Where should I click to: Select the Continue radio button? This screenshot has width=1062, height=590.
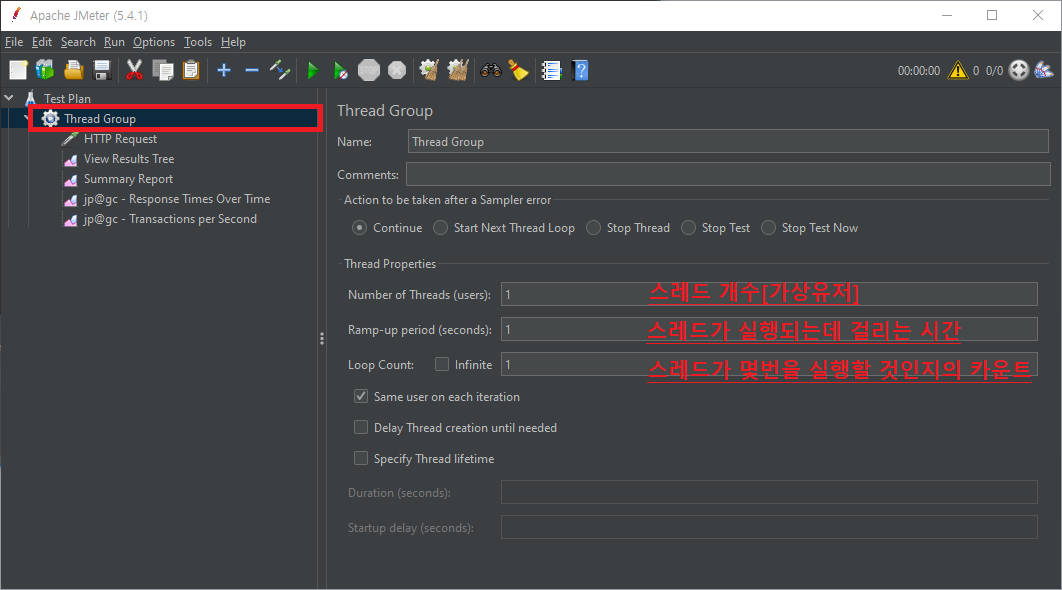click(360, 228)
